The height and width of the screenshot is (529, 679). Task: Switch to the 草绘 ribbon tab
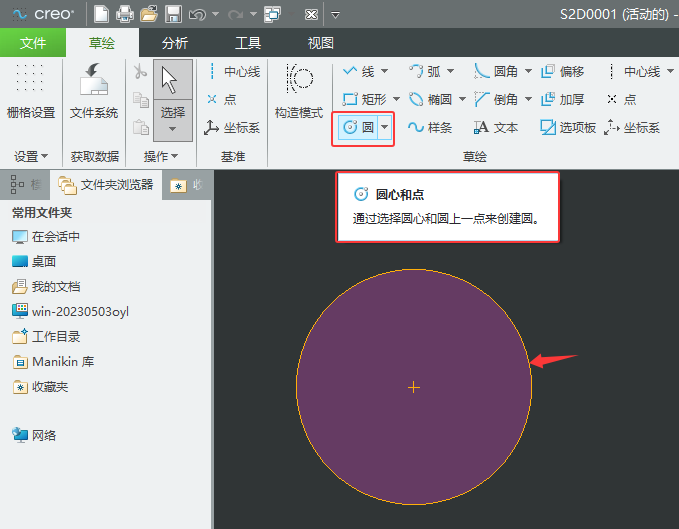click(x=102, y=43)
